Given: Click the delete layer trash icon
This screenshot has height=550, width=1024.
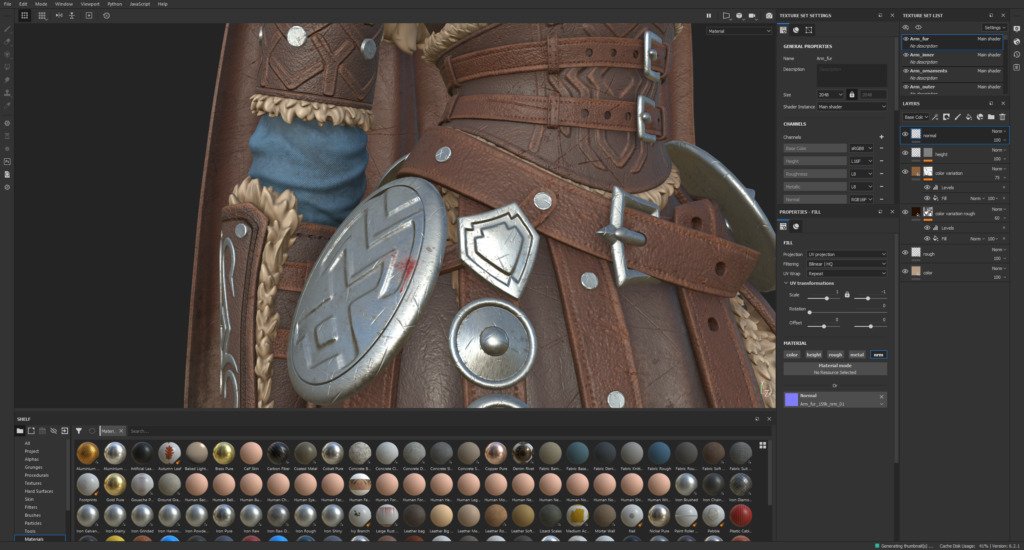Looking at the screenshot, I should (x=1002, y=117).
